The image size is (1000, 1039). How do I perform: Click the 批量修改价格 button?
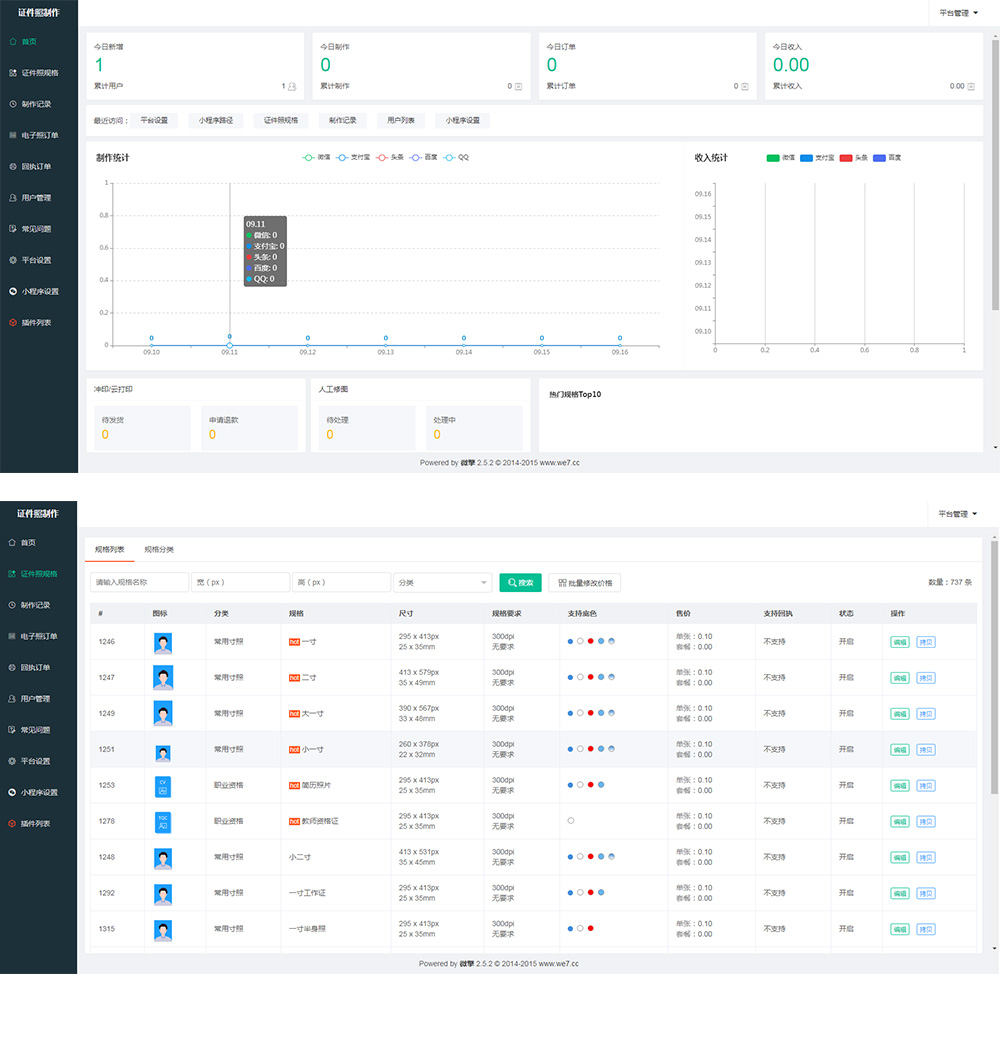tap(584, 582)
